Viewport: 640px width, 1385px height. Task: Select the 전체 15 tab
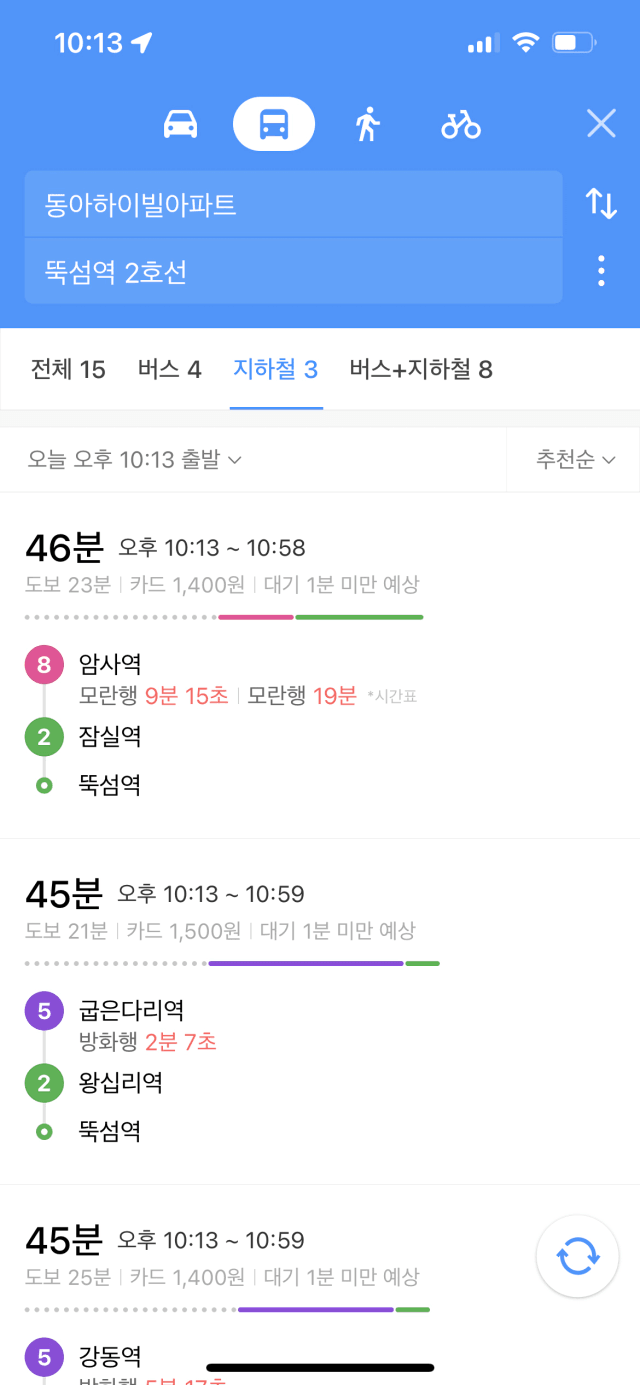pyautogui.click(x=68, y=370)
